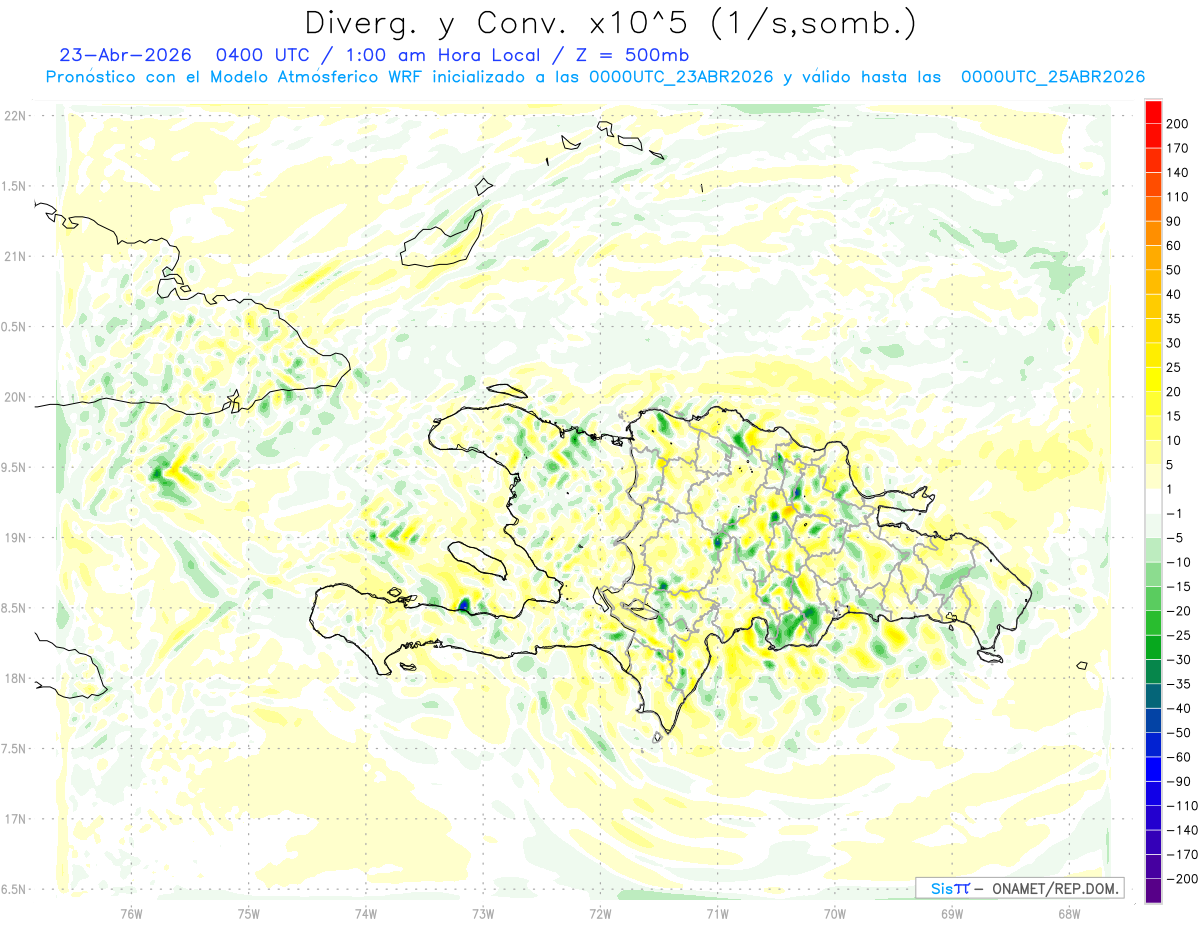
Task: Click the positive 140 colorbar label
Action: click(1177, 172)
